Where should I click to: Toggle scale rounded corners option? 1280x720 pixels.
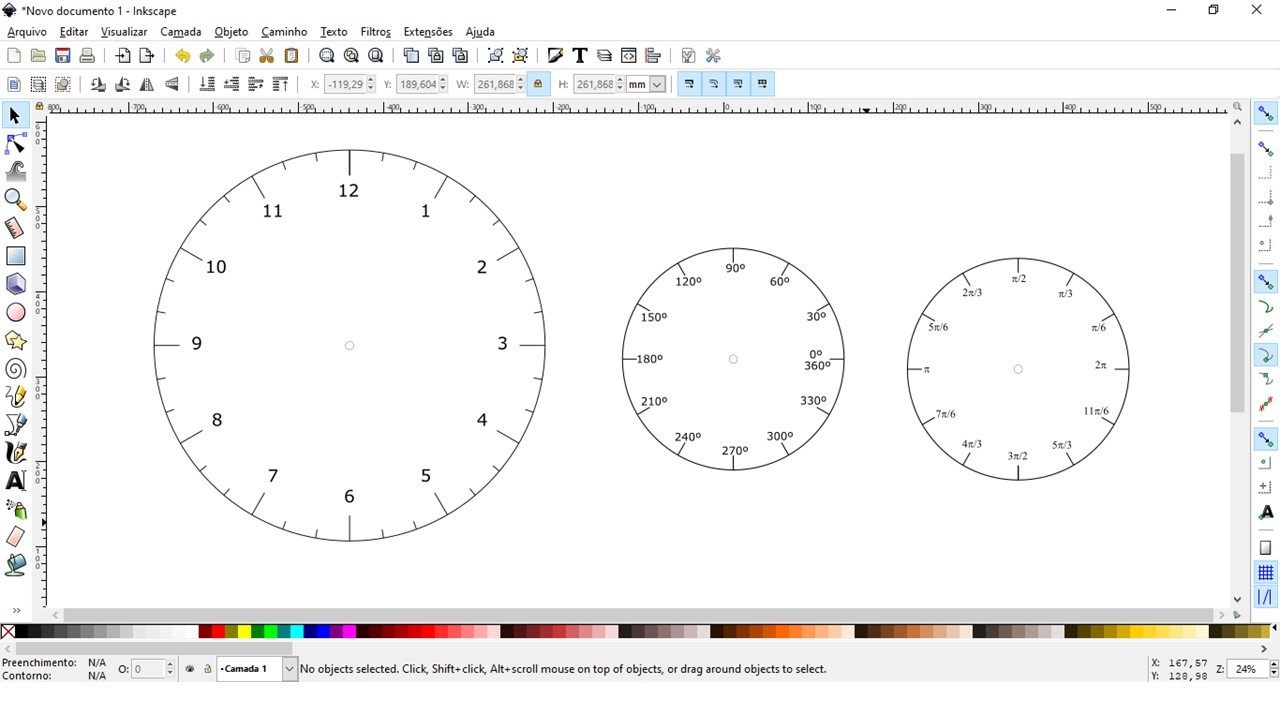(714, 84)
